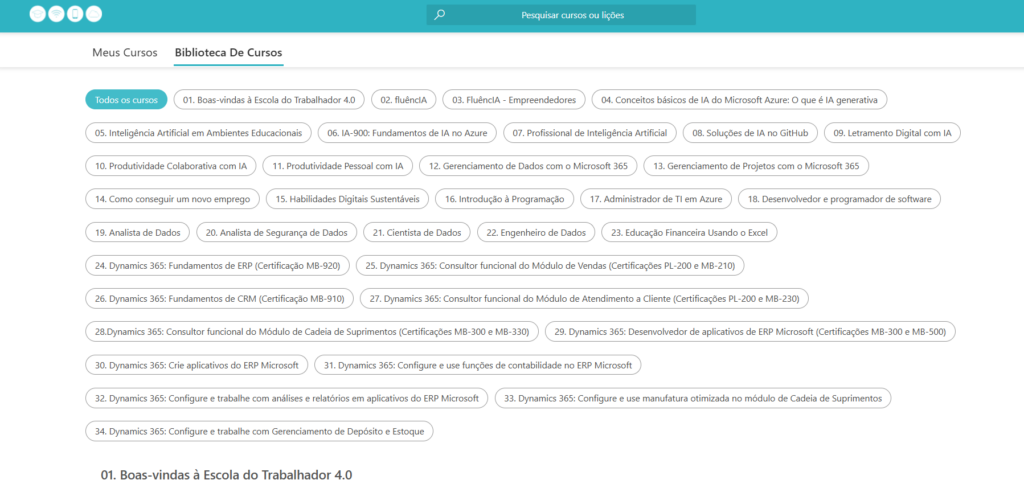Viewport: 1024px width, 484px height.
Task: Pick 03. FluêncIA - Empreendedores filter
Action: coord(514,100)
